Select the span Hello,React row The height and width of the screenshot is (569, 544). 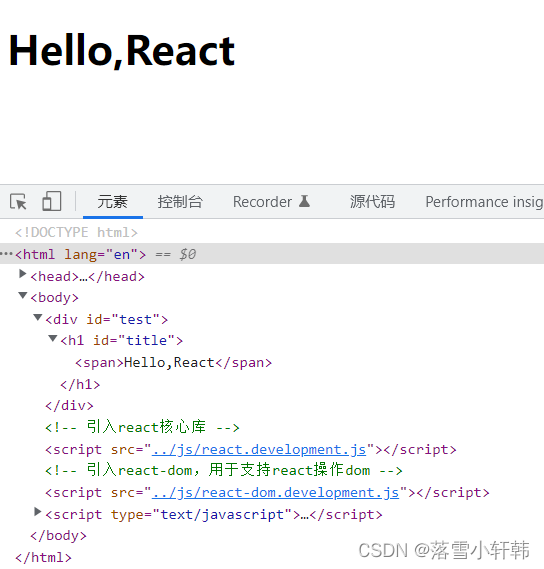(x=173, y=363)
